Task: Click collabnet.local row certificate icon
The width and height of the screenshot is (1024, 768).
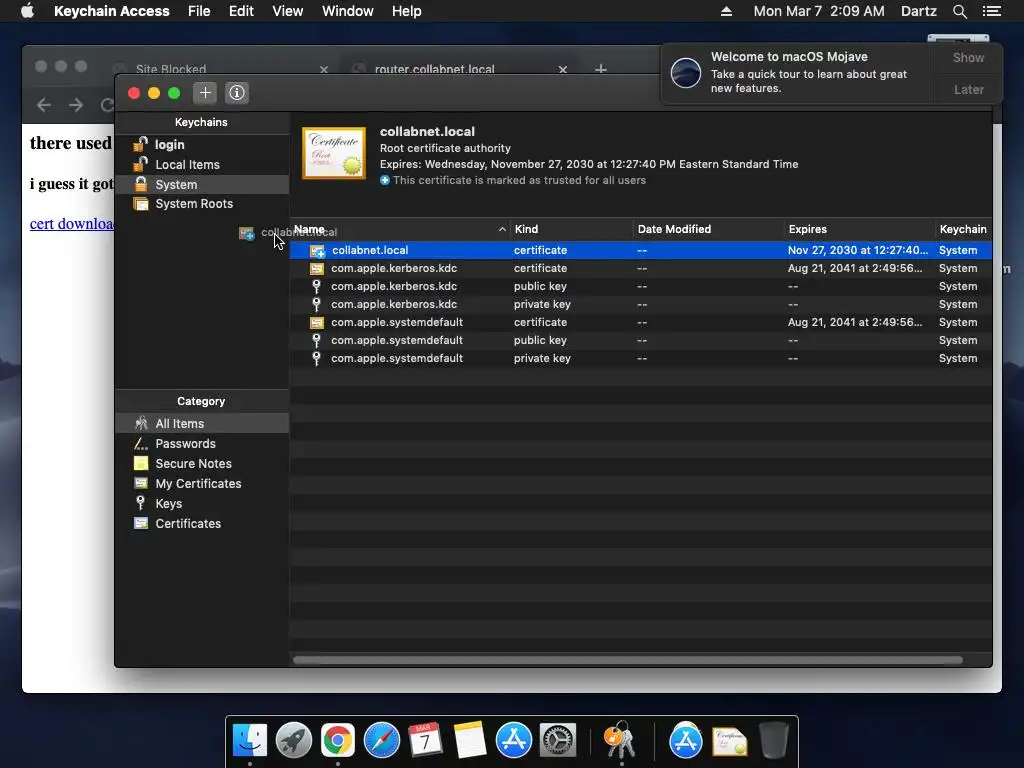Action: [x=317, y=250]
